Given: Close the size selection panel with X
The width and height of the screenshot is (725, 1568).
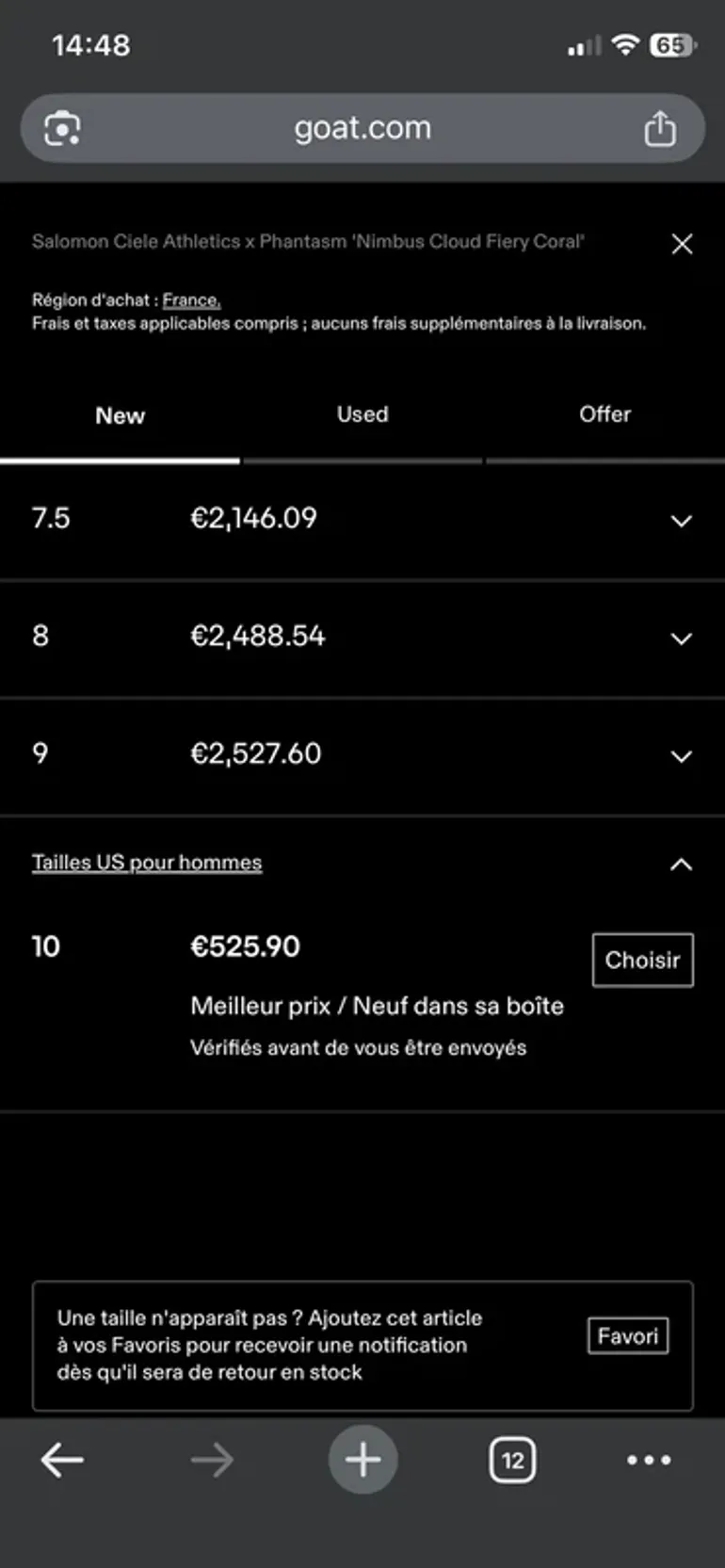Looking at the screenshot, I should 682,244.
